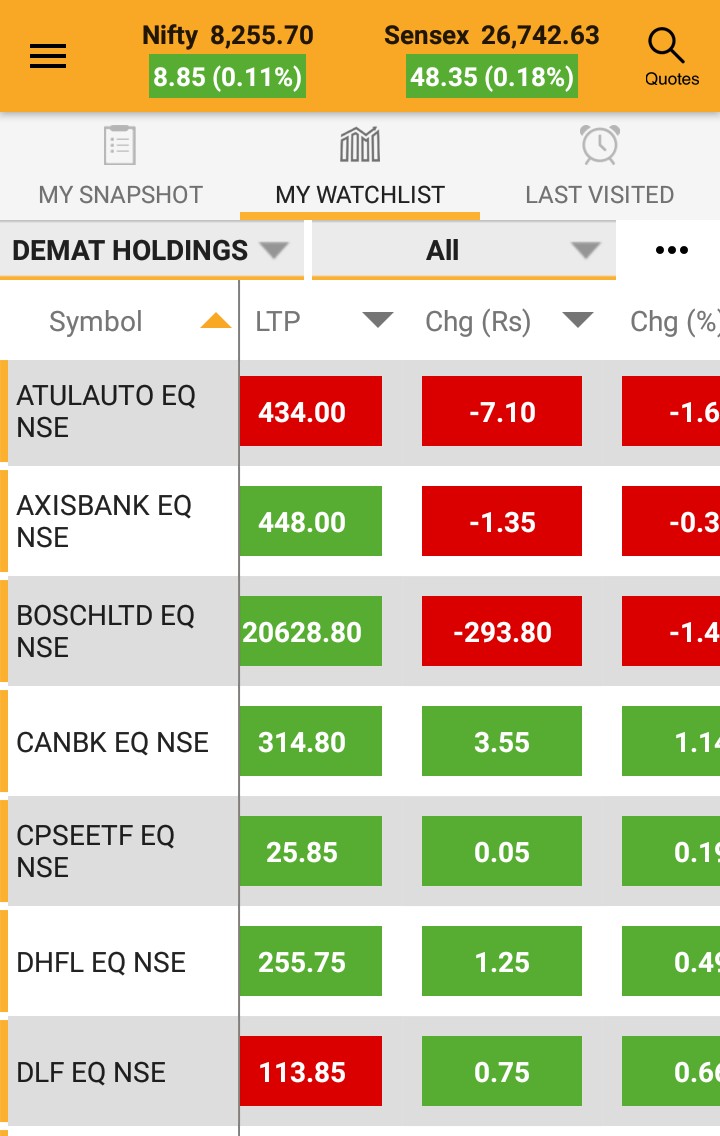Screen dimensions: 720x1136
Task: Tap Sensex change value green badge
Action: point(491,78)
